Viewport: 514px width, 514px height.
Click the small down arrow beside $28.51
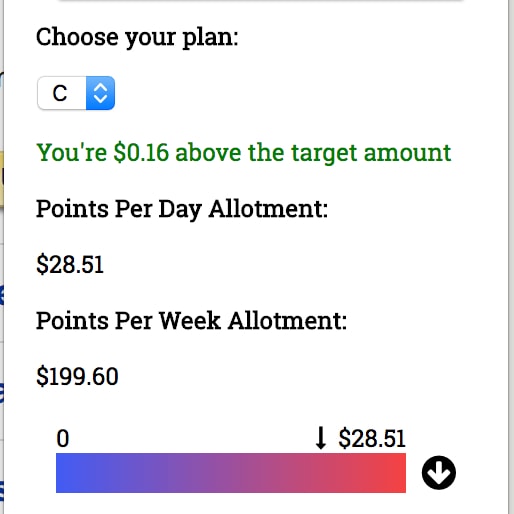tap(321, 438)
